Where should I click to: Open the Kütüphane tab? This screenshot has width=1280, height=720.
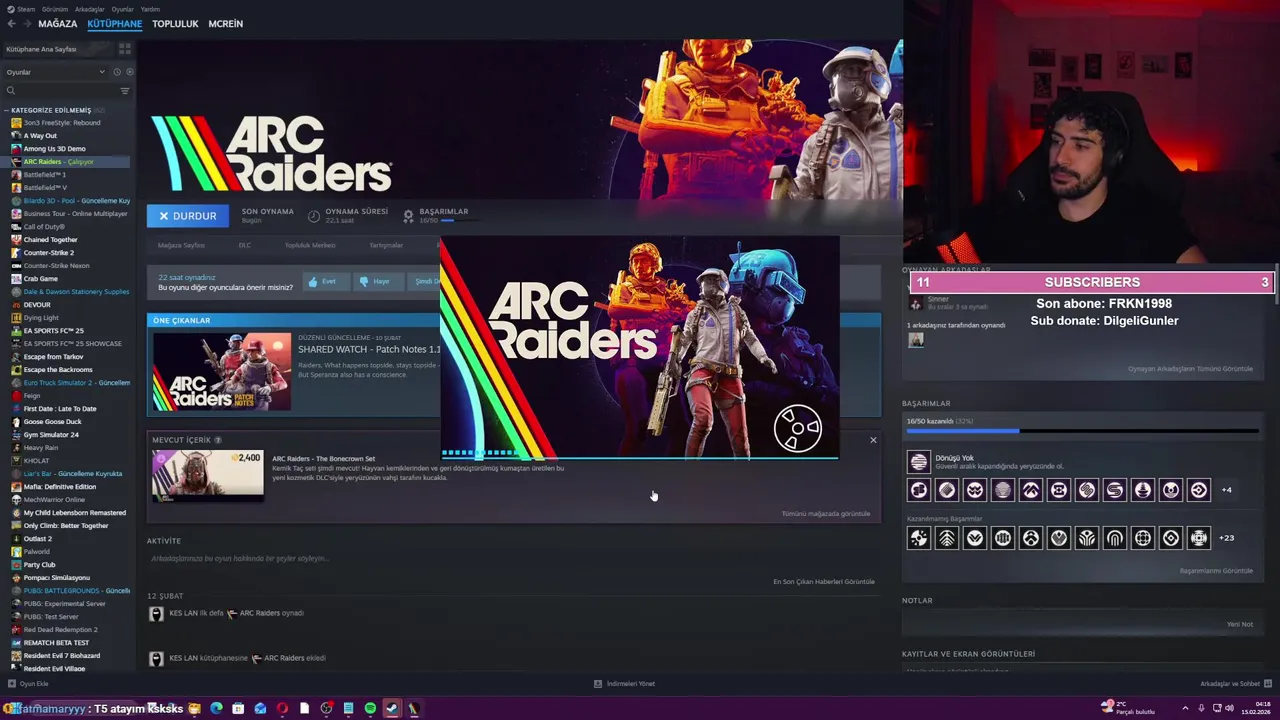pos(115,23)
